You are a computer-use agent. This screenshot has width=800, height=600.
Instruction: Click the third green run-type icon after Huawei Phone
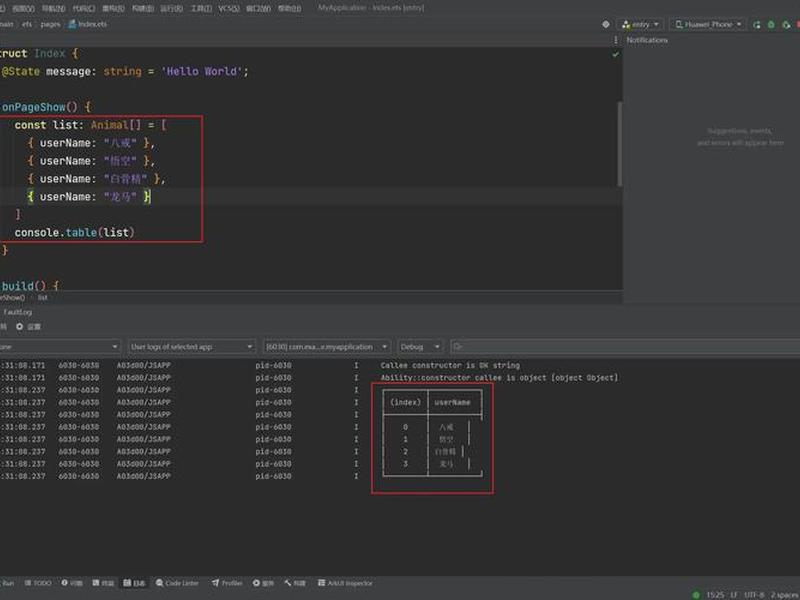786,24
